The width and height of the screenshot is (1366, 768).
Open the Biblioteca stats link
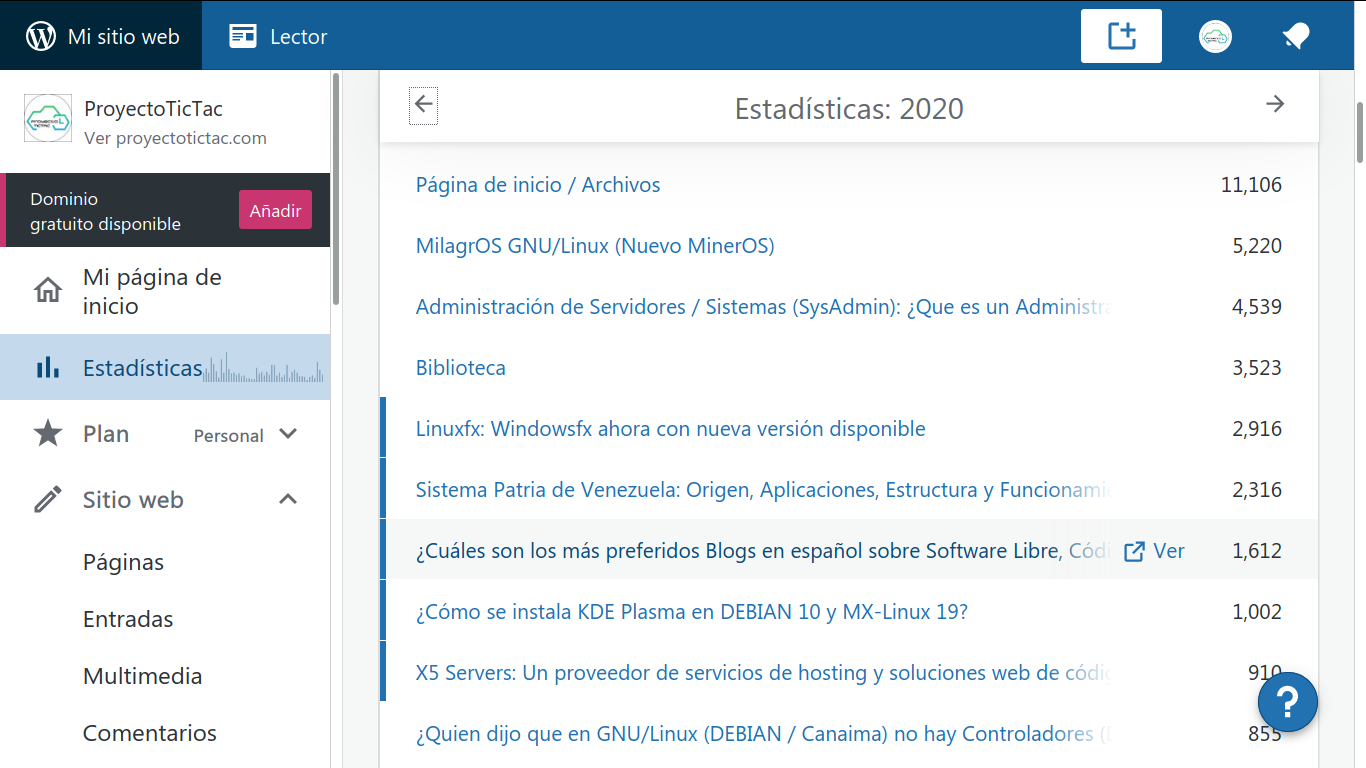(461, 368)
